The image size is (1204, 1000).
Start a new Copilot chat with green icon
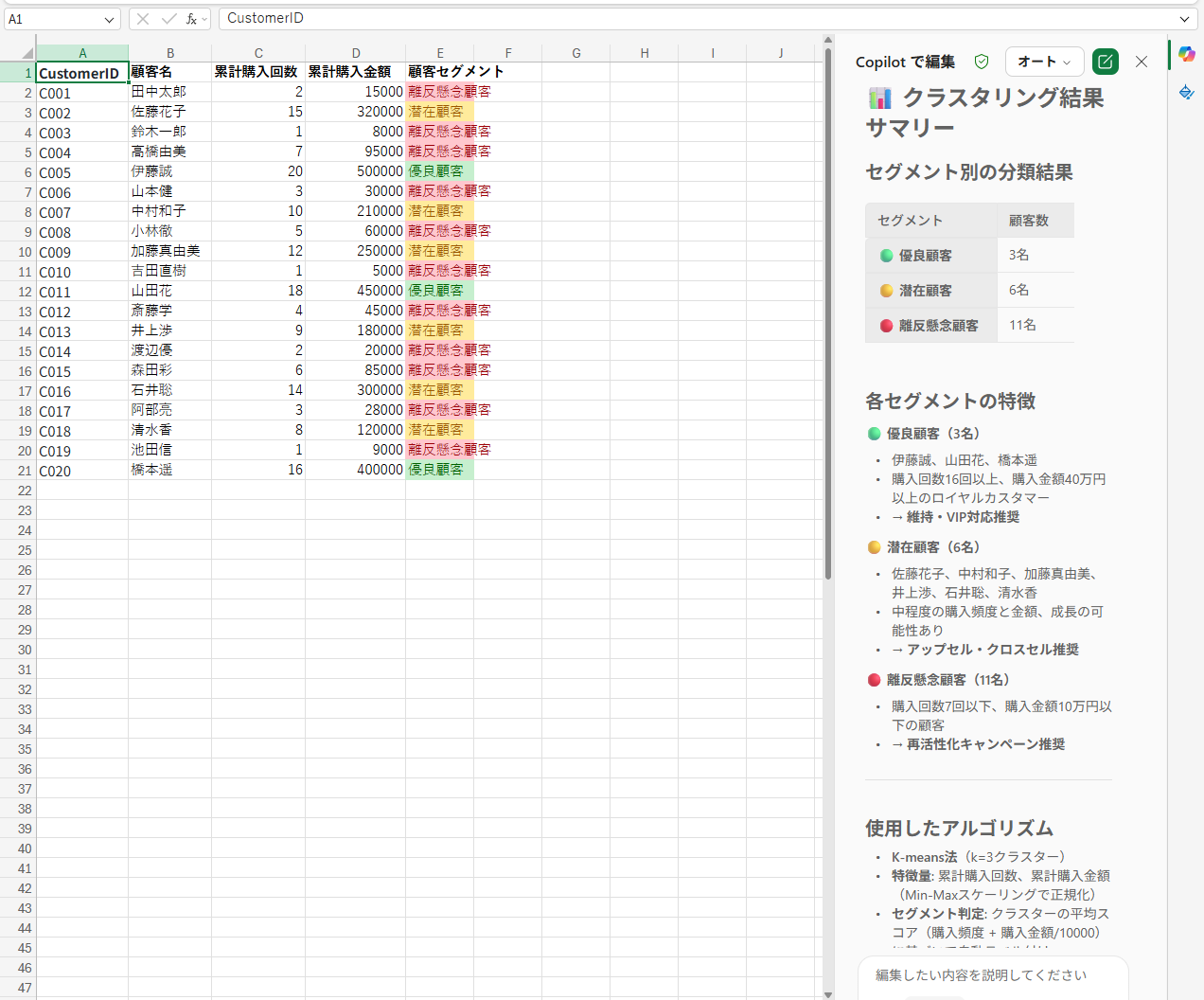coord(1105,62)
